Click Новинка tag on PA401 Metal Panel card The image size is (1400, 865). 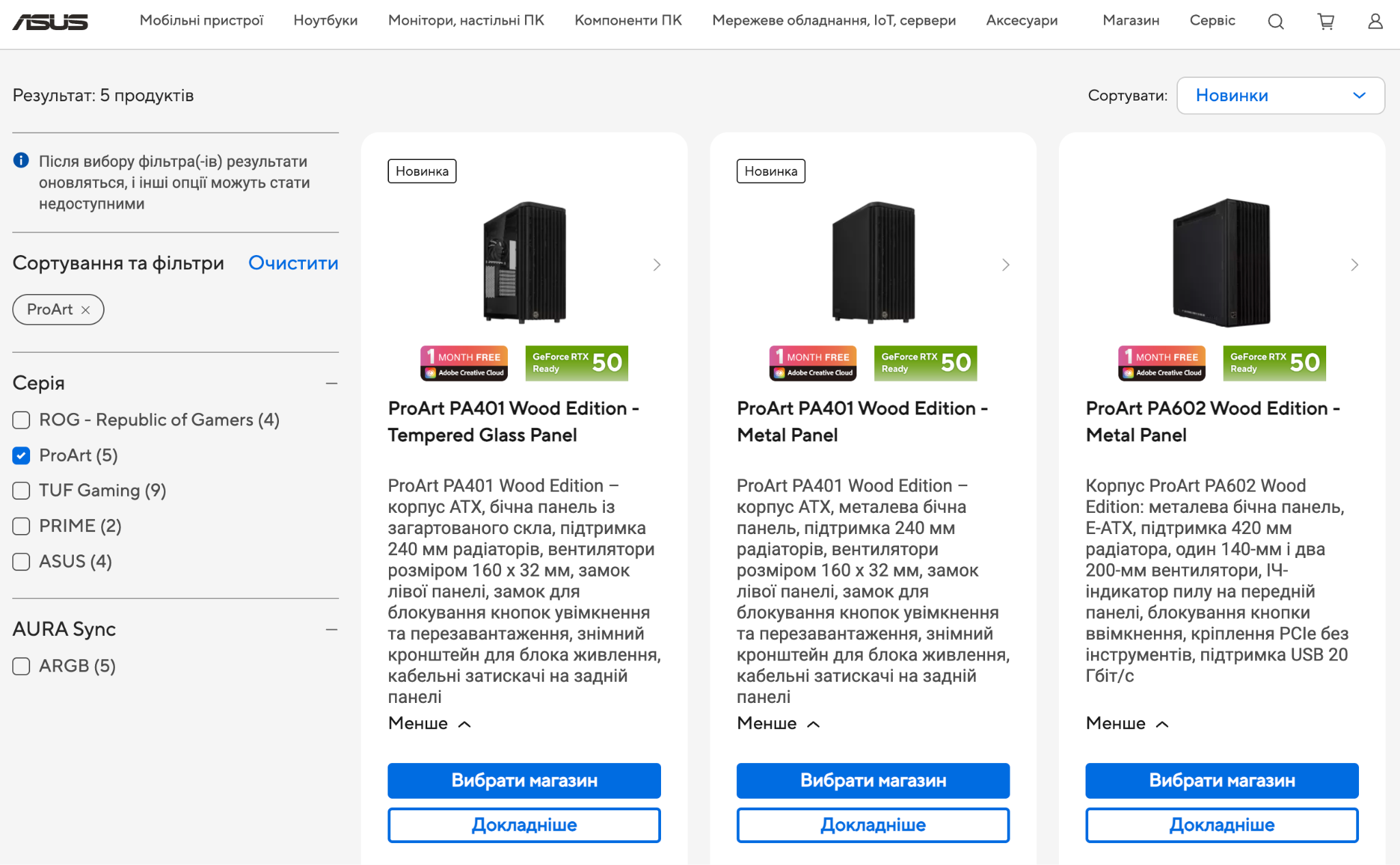pyautogui.click(x=770, y=171)
